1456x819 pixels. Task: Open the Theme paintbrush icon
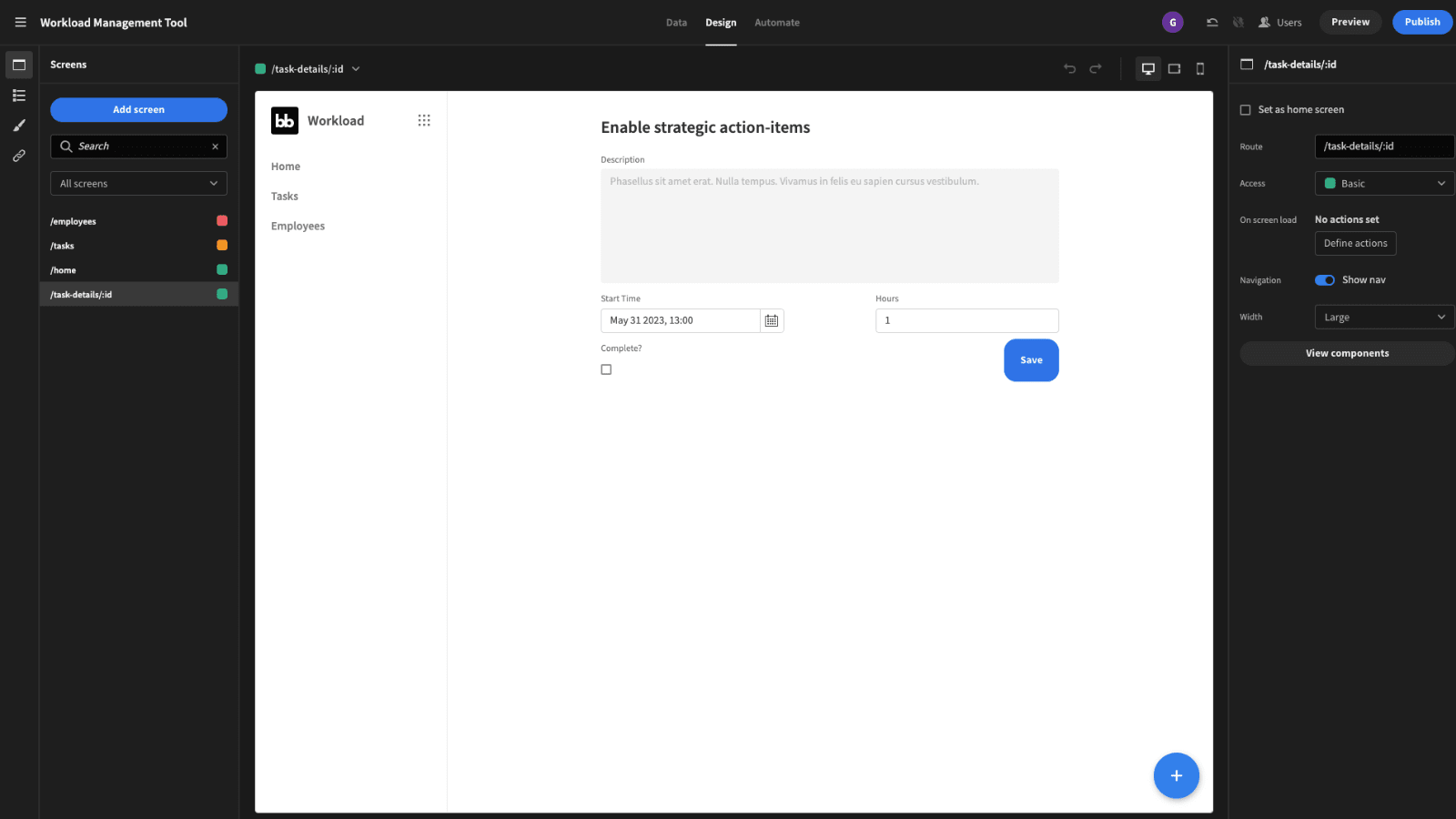pos(19,126)
